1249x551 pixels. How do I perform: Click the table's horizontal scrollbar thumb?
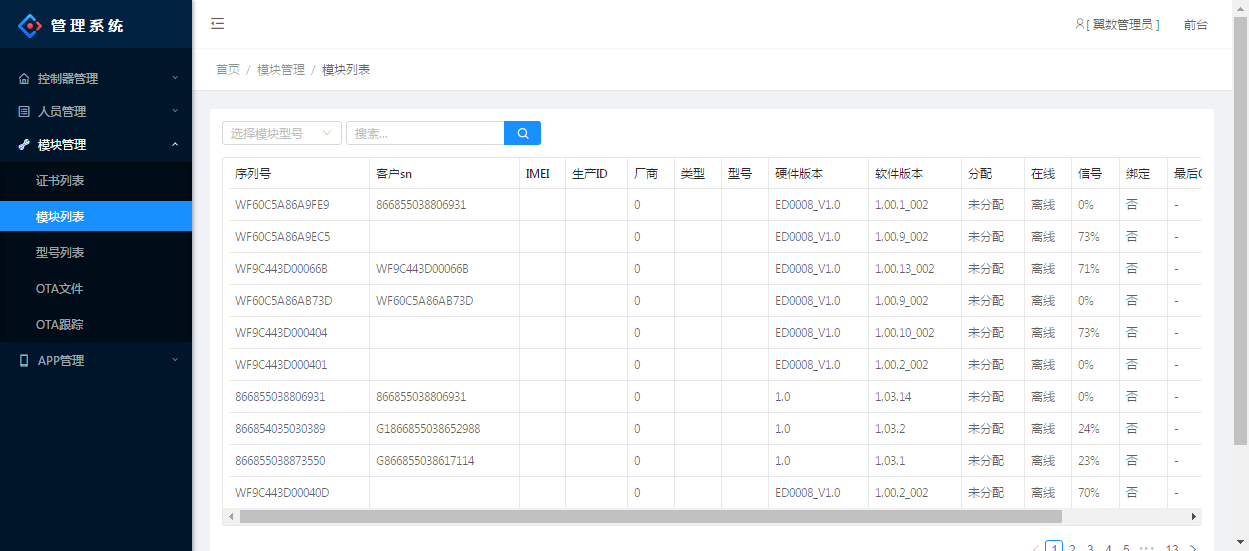[650, 516]
